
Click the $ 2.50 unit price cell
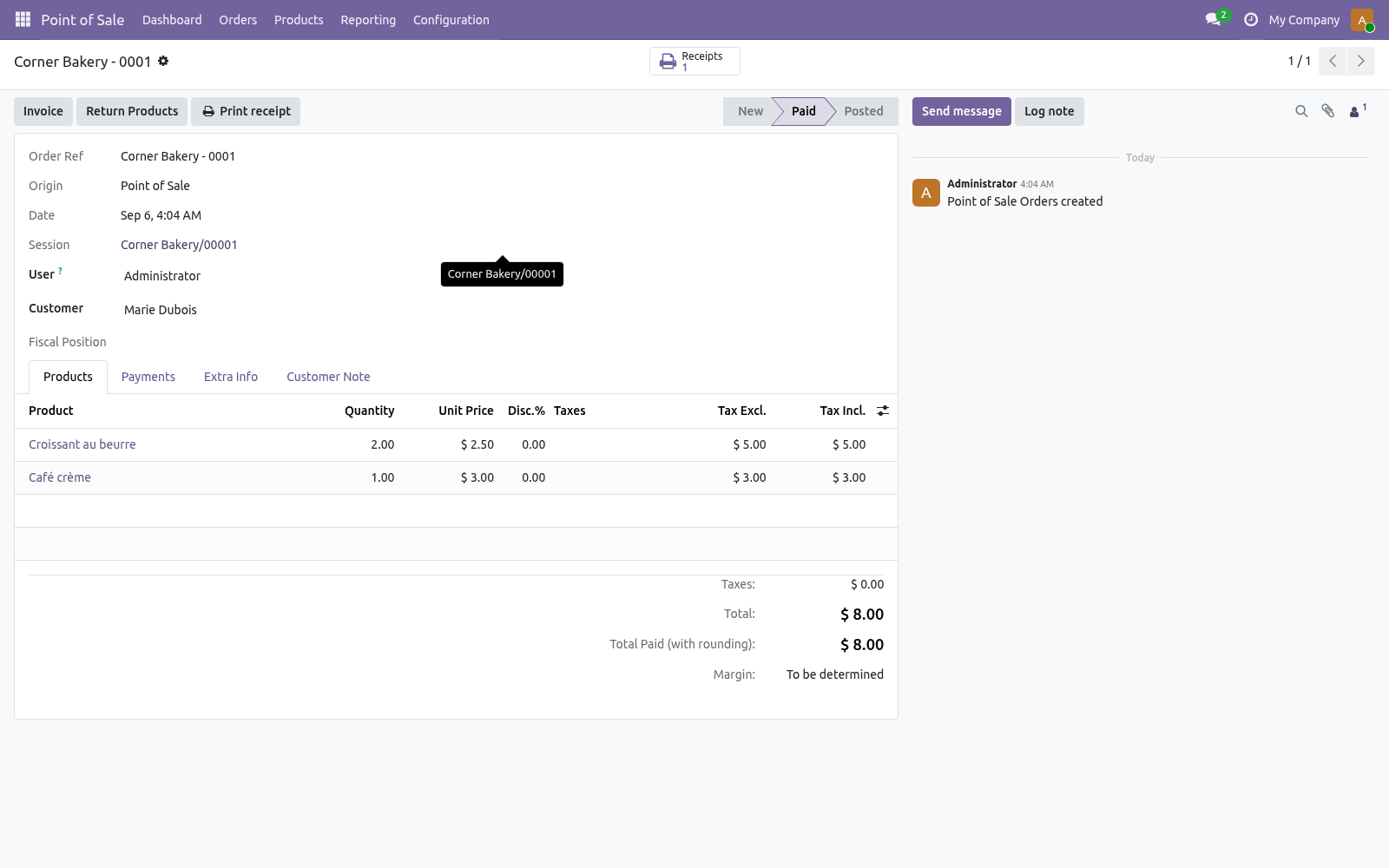tap(477, 444)
